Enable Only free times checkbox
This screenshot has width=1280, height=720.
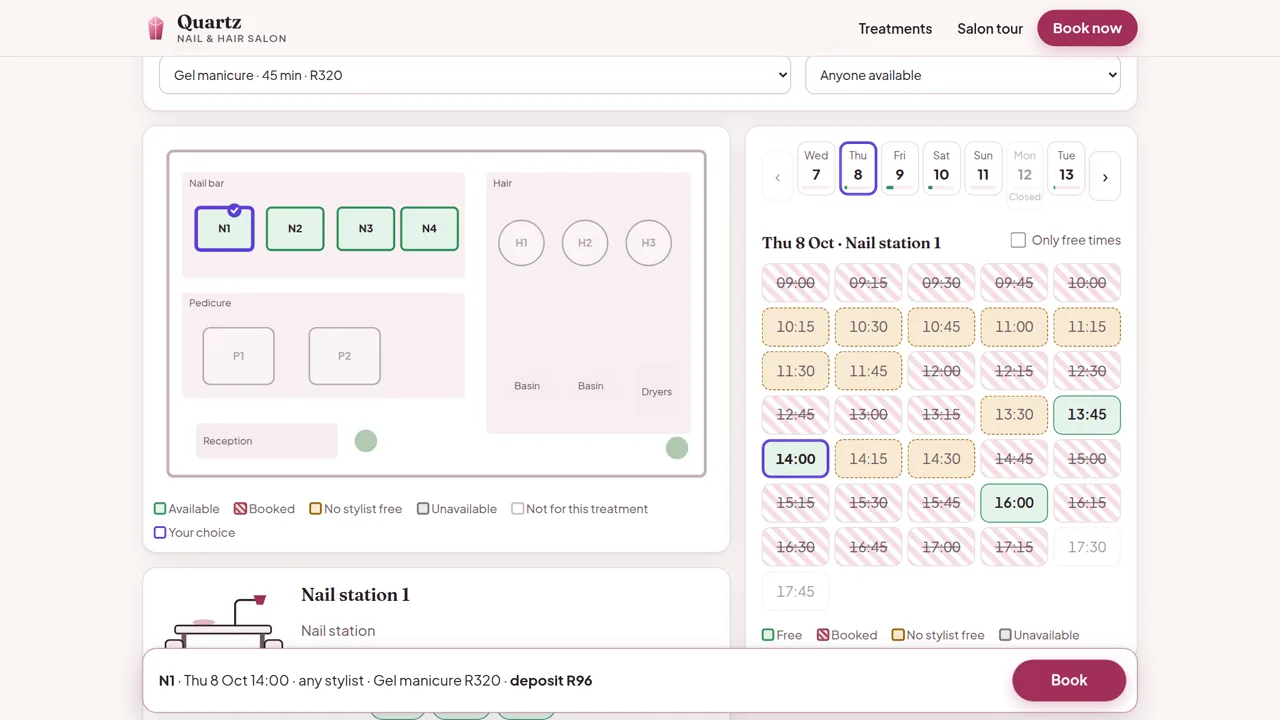coord(1018,240)
